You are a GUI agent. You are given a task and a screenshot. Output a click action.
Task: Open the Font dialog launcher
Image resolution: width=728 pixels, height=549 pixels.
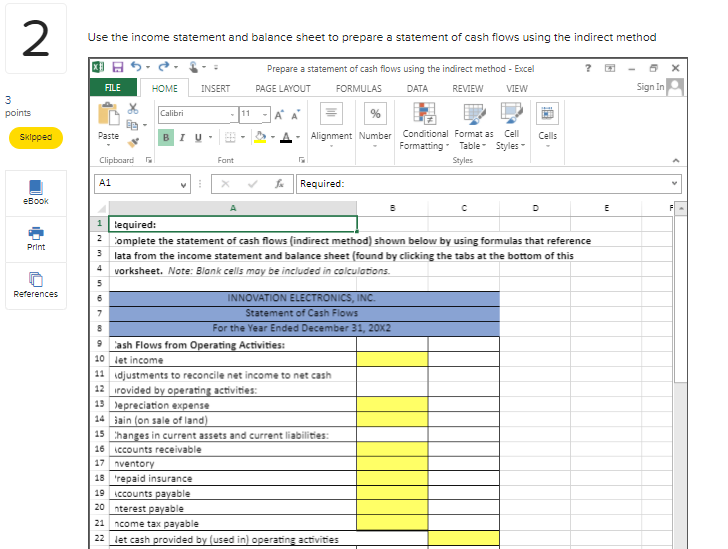click(302, 160)
